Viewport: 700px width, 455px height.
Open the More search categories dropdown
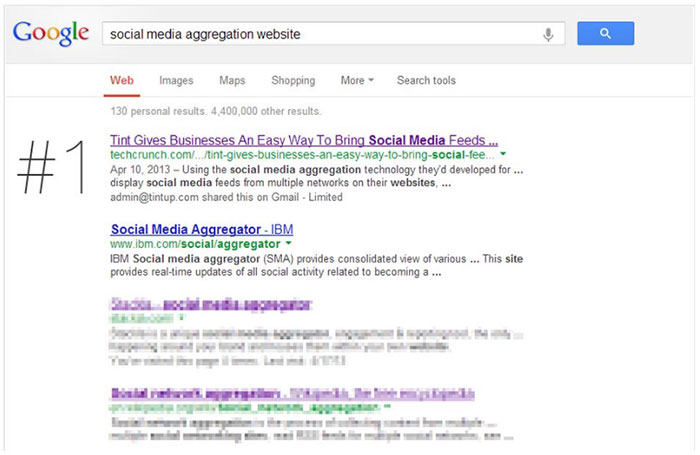click(357, 80)
